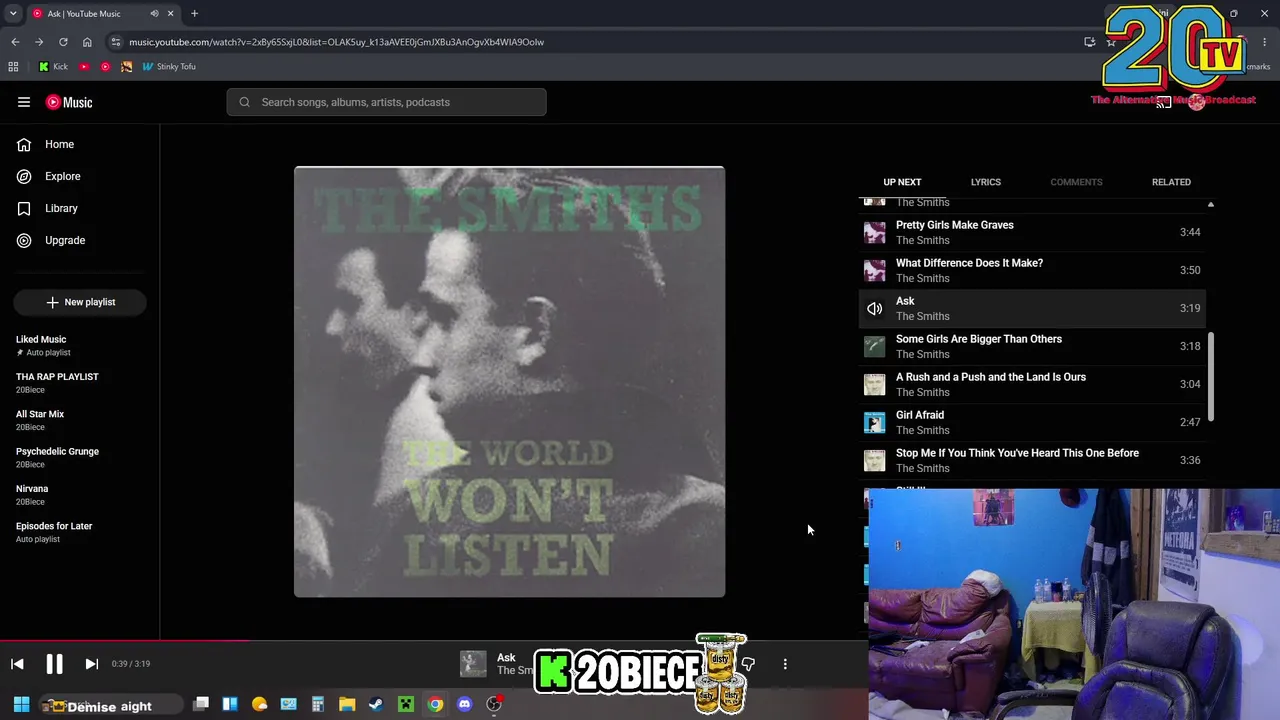Play Some Girls Are Bigger Than Others
1280x720 pixels.
pos(1032,346)
